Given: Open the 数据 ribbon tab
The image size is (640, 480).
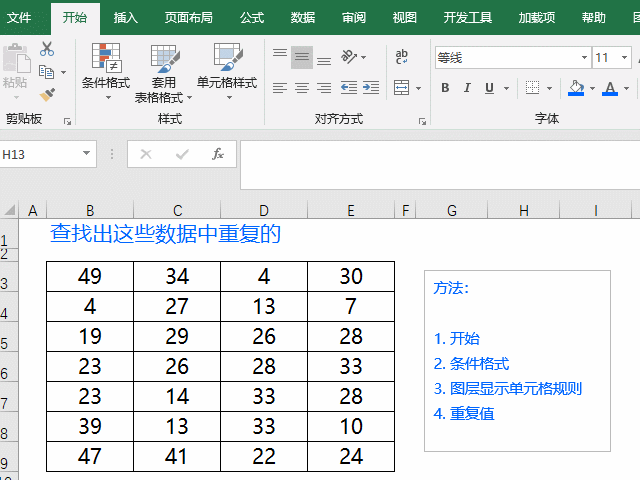Looking at the screenshot, I should pos(303,17).
